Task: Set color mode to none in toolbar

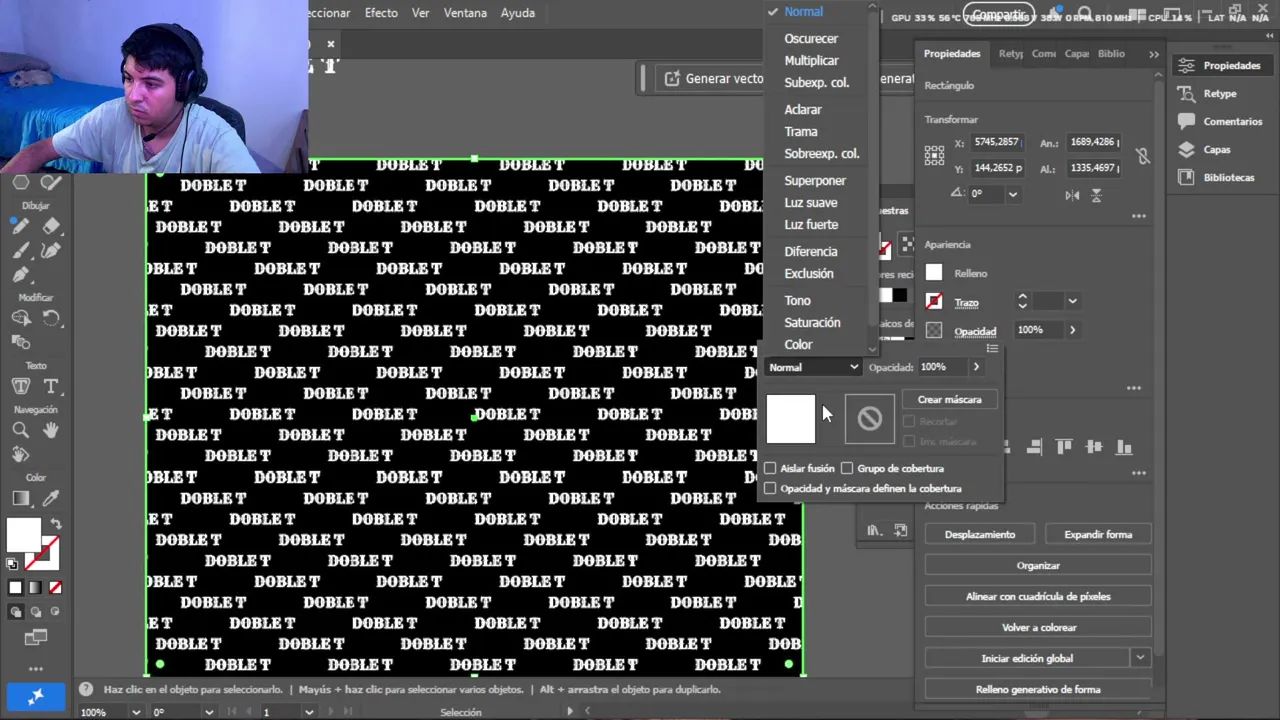Action: (55, 588)
